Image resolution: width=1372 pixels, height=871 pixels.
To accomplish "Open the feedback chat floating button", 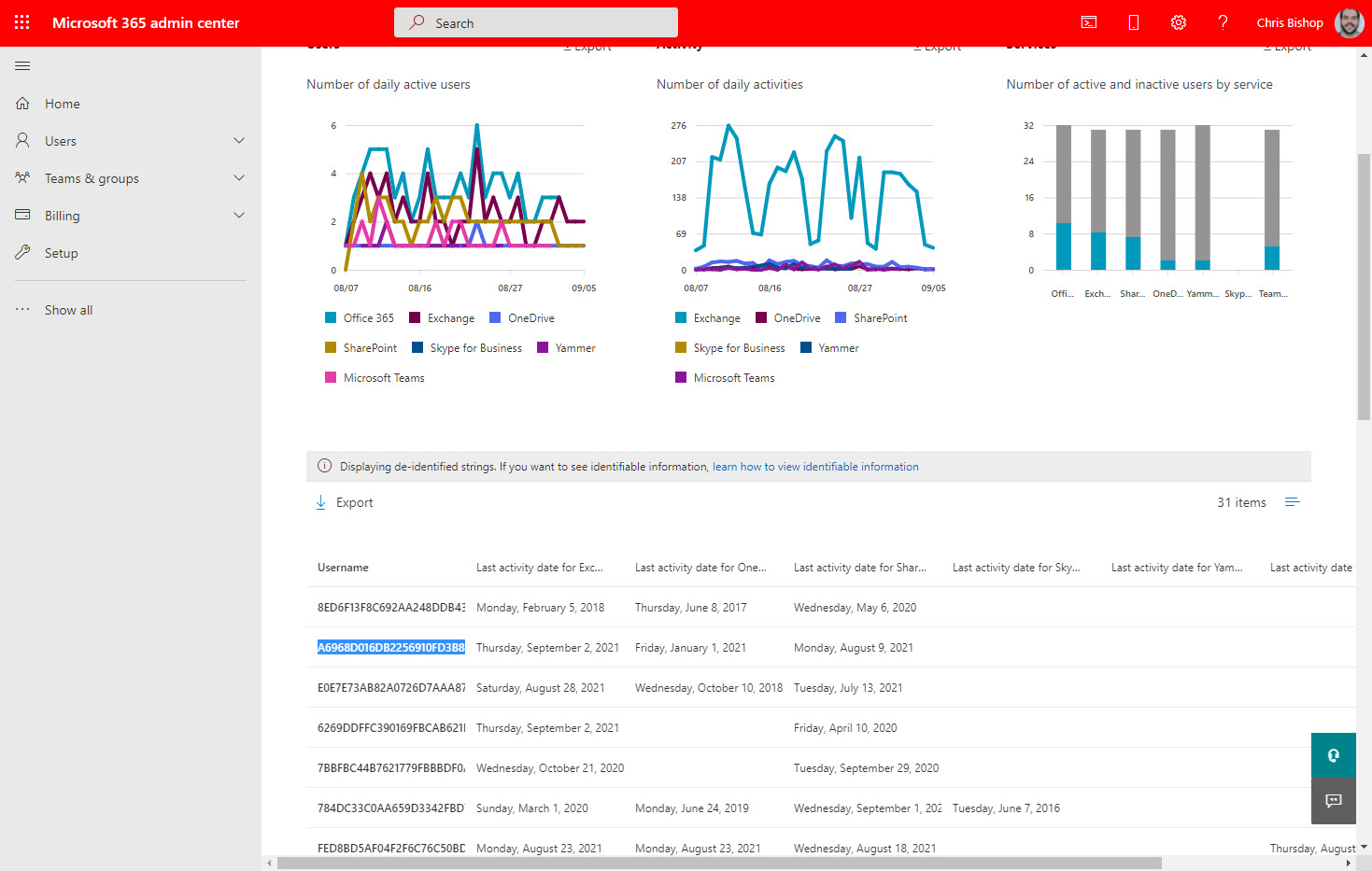I will [x=1334, y=801].
